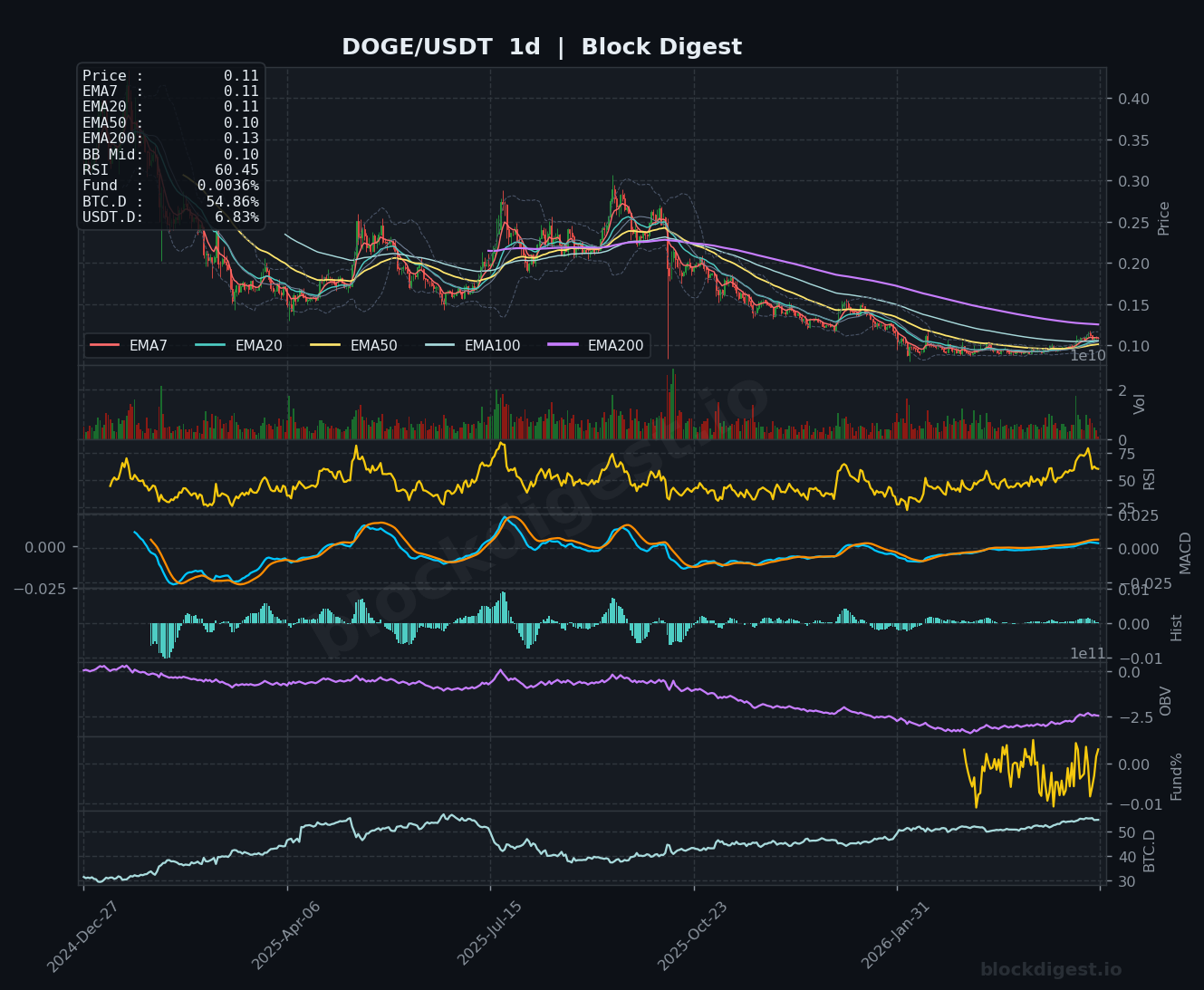Click the 0.25 price axis tick
1204x990 pixels.
point(1132,223)
